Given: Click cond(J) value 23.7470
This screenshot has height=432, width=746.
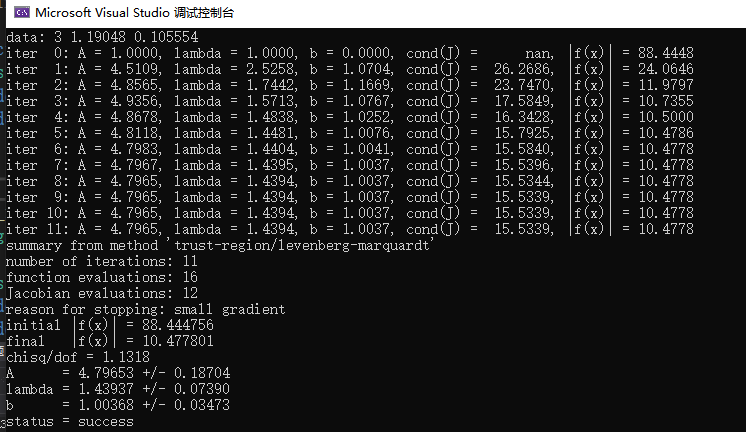Looking at the screenshot, I should pos(524,85).
